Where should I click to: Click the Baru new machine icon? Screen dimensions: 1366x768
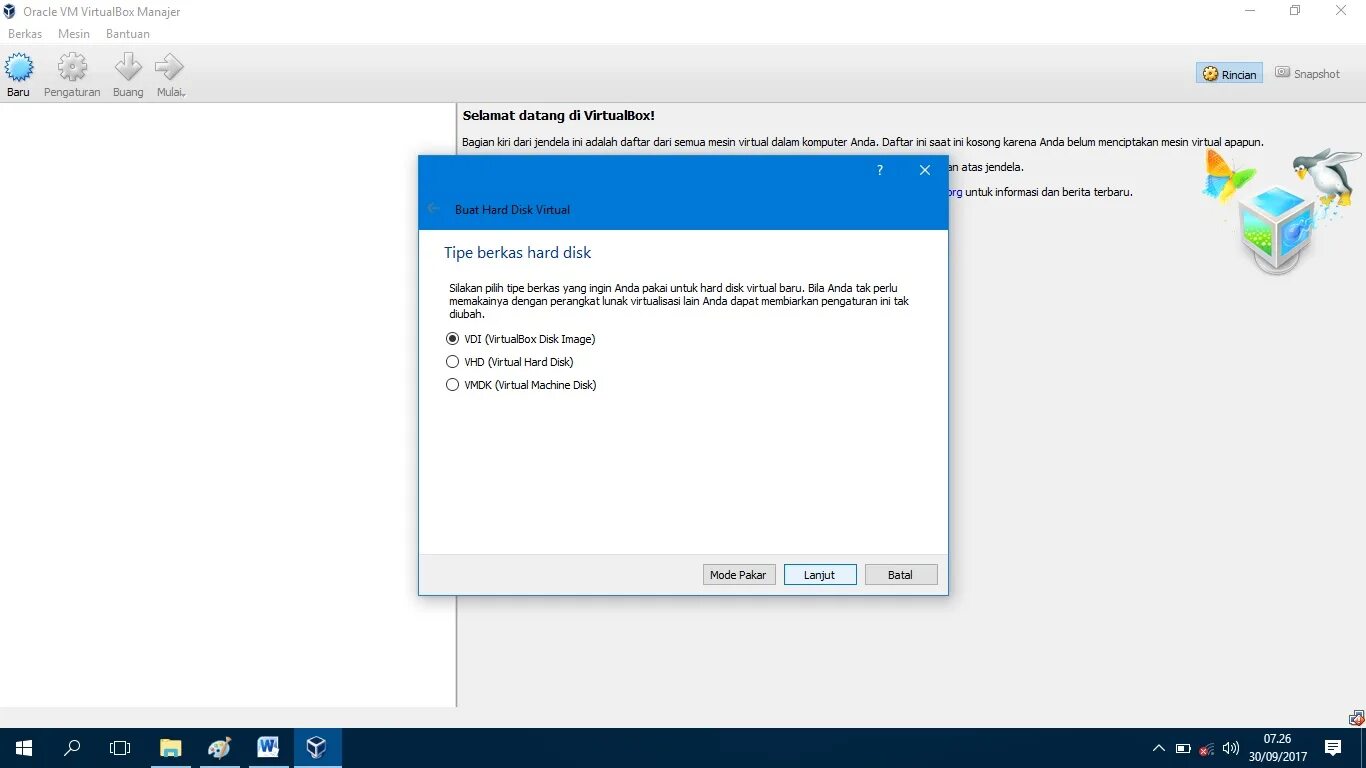click(19, 68)
